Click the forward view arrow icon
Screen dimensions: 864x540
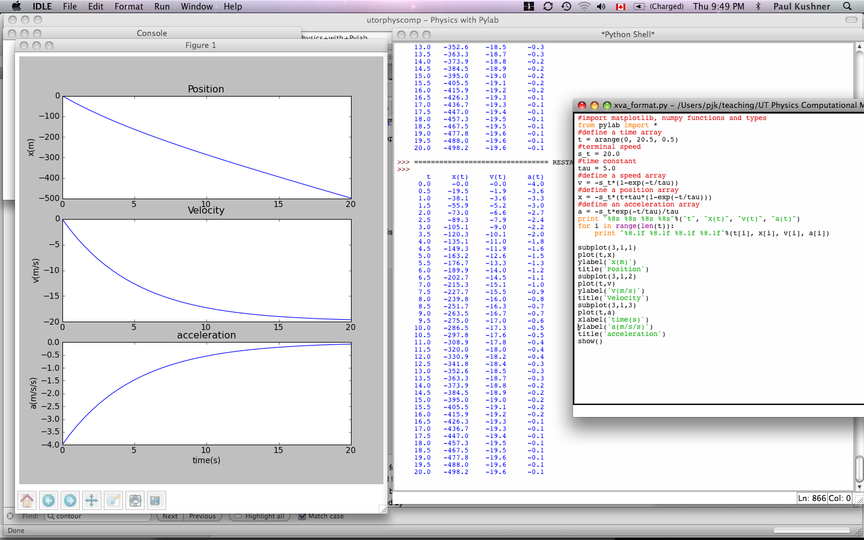click(x=69, y=500)
